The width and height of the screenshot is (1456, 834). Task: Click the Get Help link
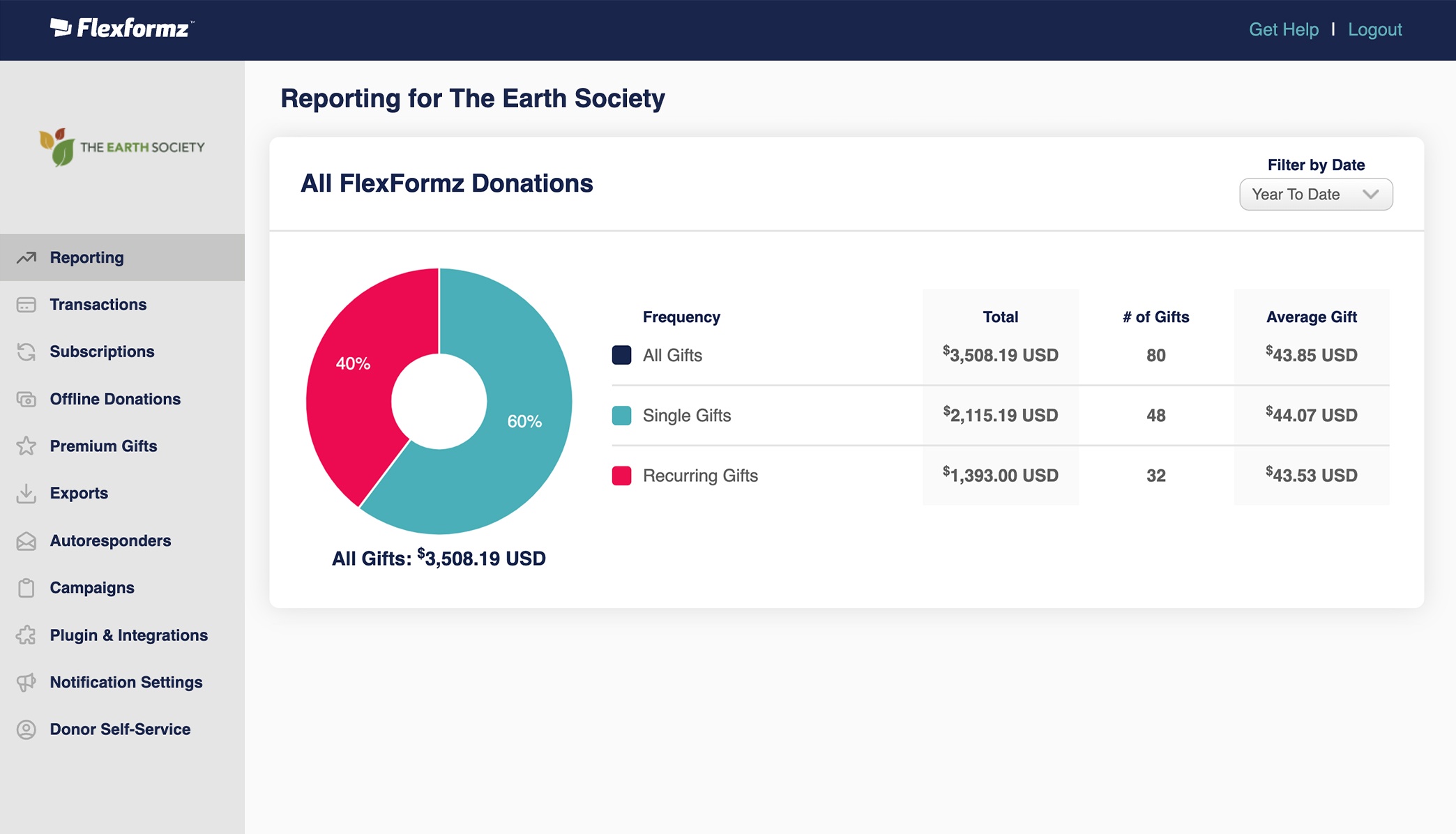click(x=1283, y=30)
